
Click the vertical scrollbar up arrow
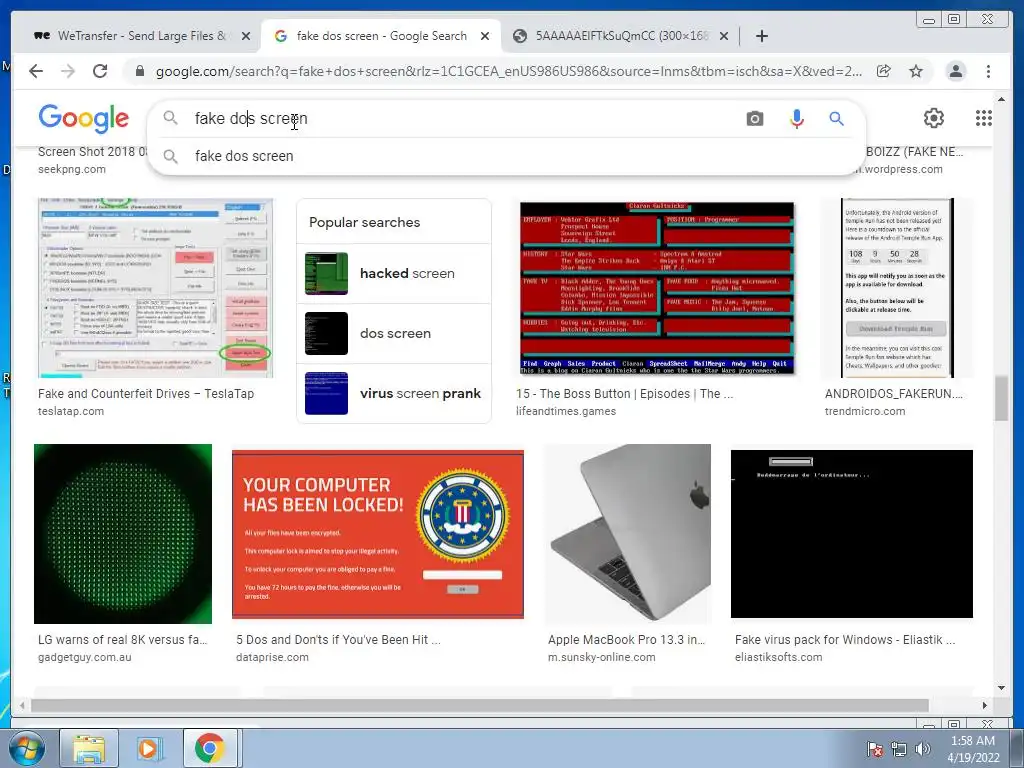click(1001, 99)
